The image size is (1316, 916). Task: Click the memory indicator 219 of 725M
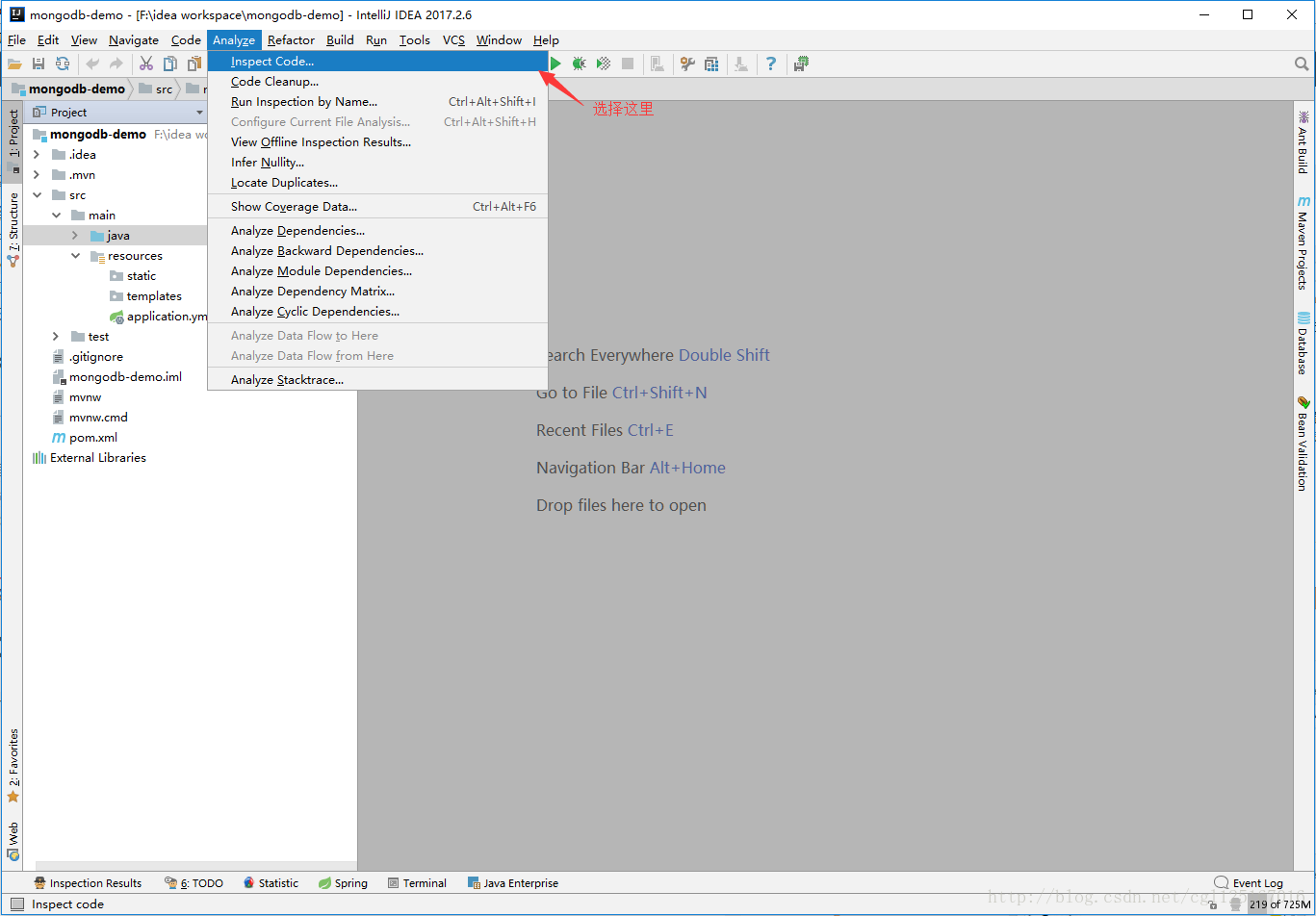tap(1279, 904)
